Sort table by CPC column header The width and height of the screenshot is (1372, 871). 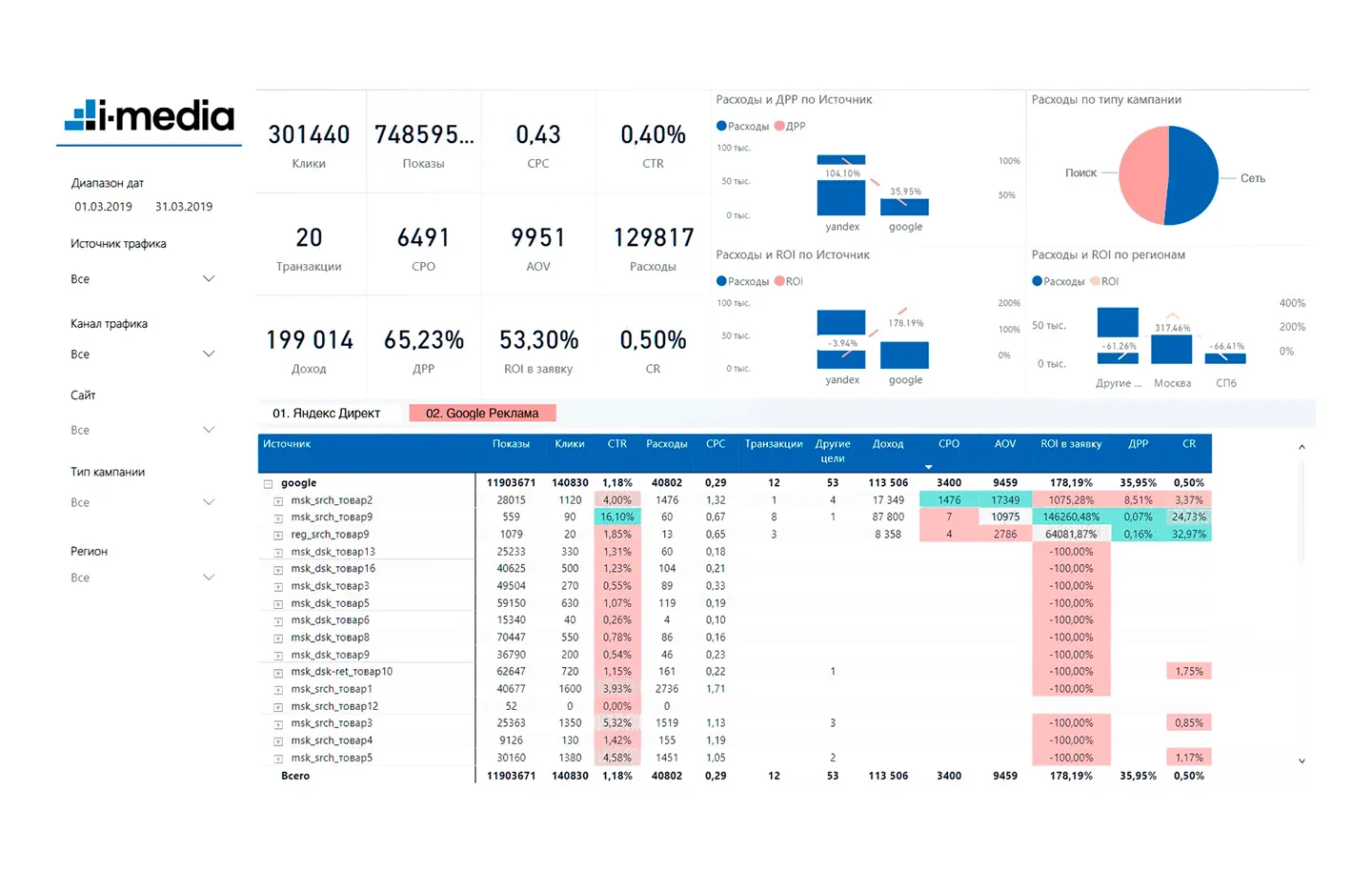point(716,444)
